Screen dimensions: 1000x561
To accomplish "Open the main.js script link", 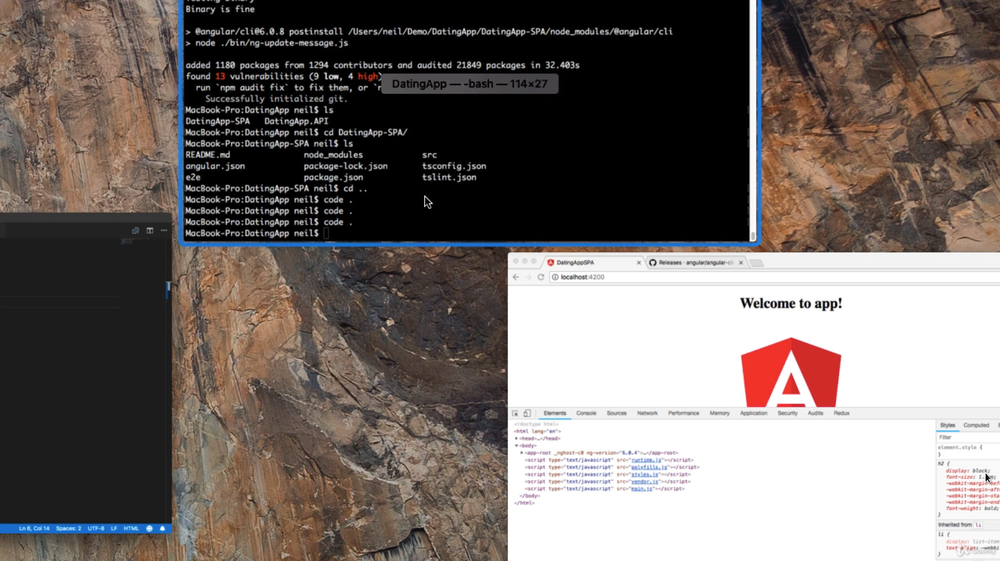I will (642, 488).
